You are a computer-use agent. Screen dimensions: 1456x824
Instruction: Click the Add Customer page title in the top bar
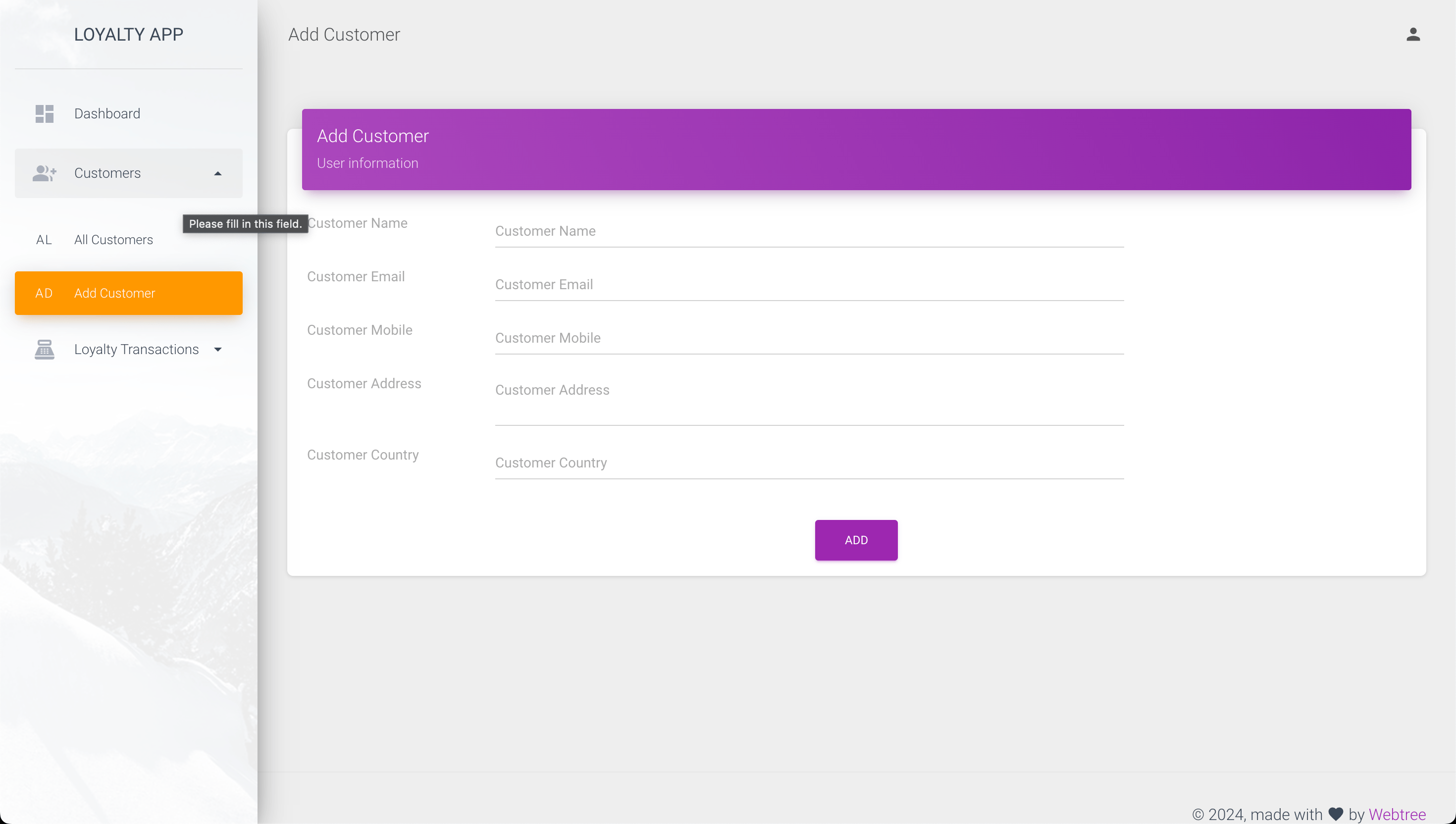click(x=344, y=35)
